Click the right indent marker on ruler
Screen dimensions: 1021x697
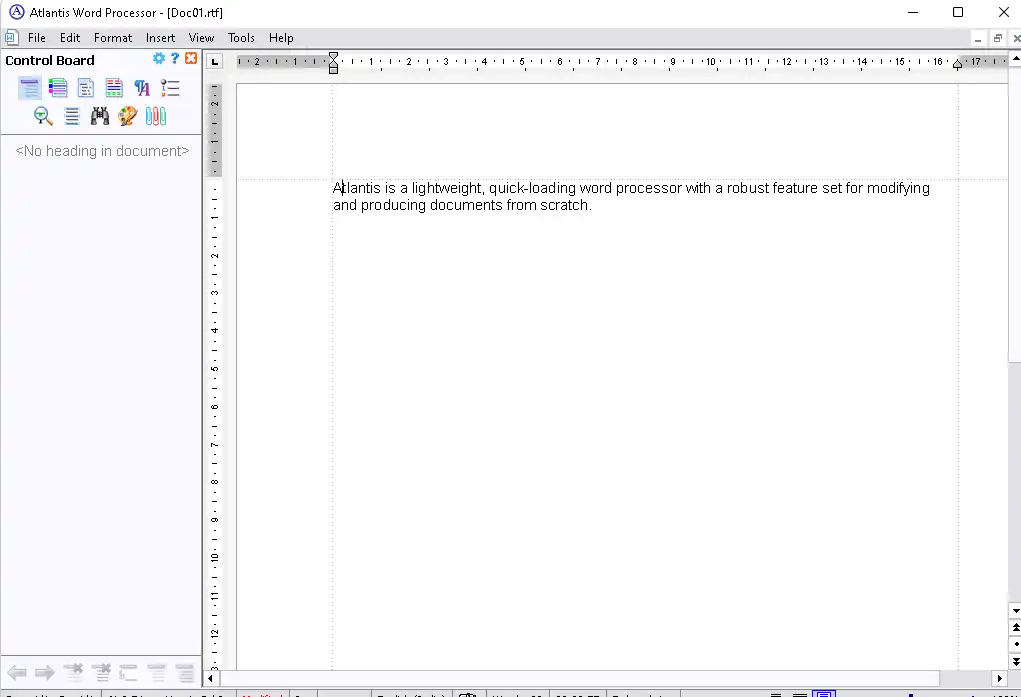pos(957,65)
